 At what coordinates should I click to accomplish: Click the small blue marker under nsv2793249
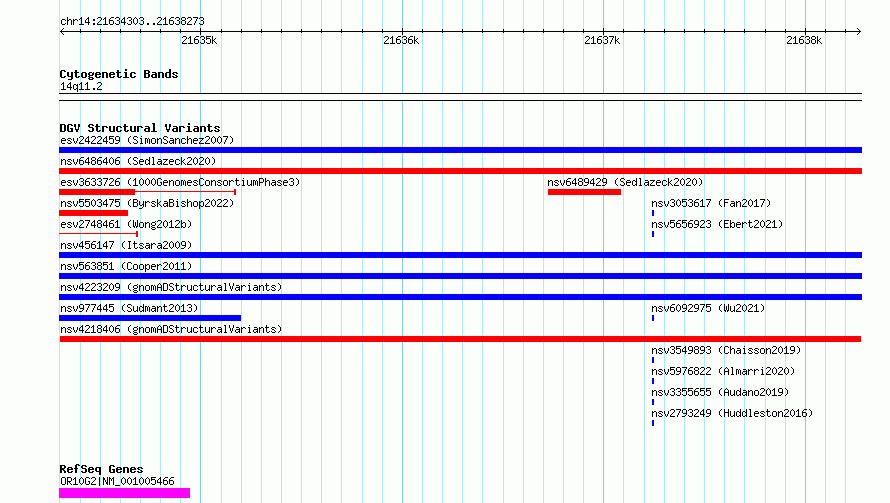(653, 423)
